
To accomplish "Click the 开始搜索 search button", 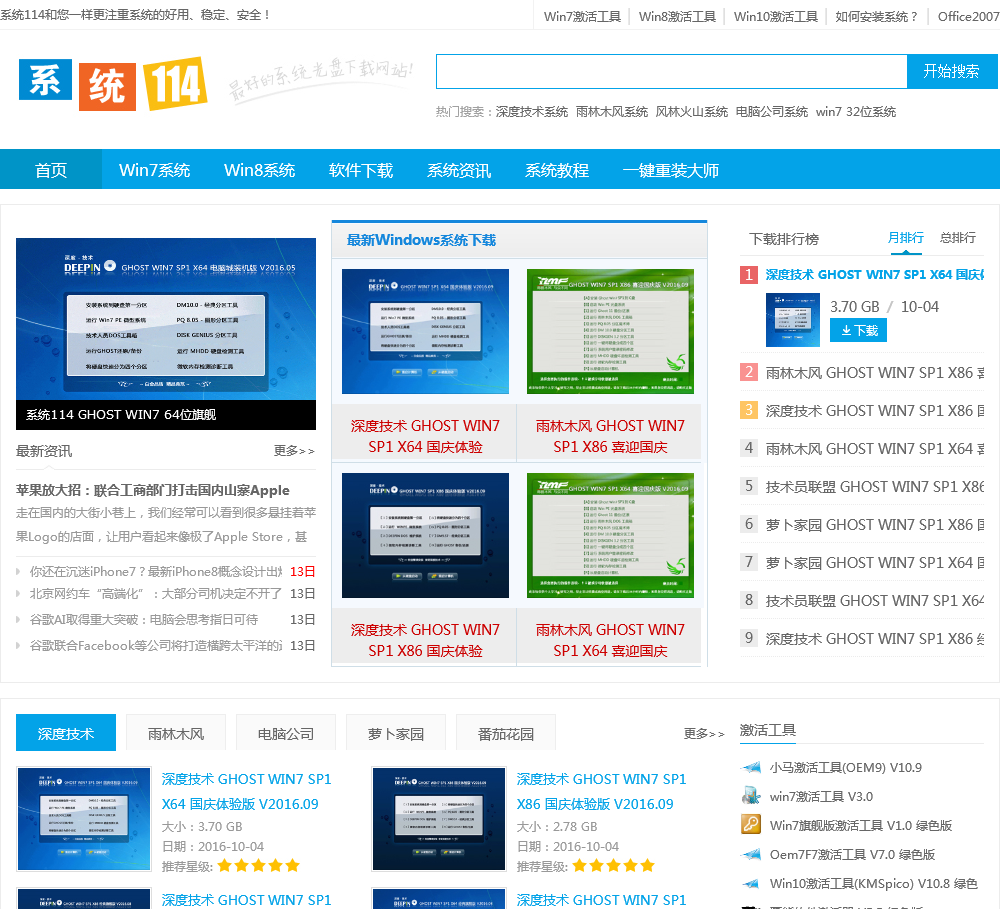I will 952,71.
